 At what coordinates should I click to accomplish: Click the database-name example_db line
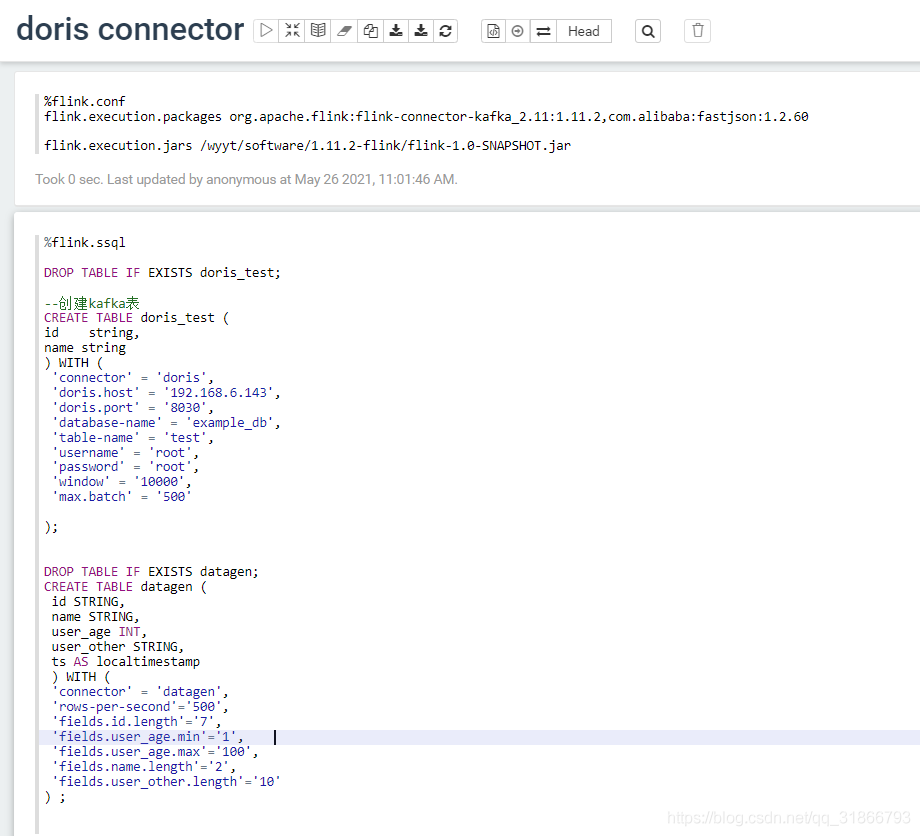(x=166, y=422)
